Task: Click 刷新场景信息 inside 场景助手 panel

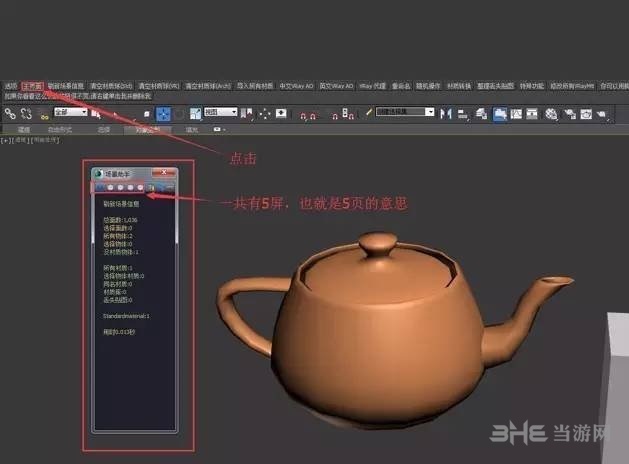Action: click(121, 204)
